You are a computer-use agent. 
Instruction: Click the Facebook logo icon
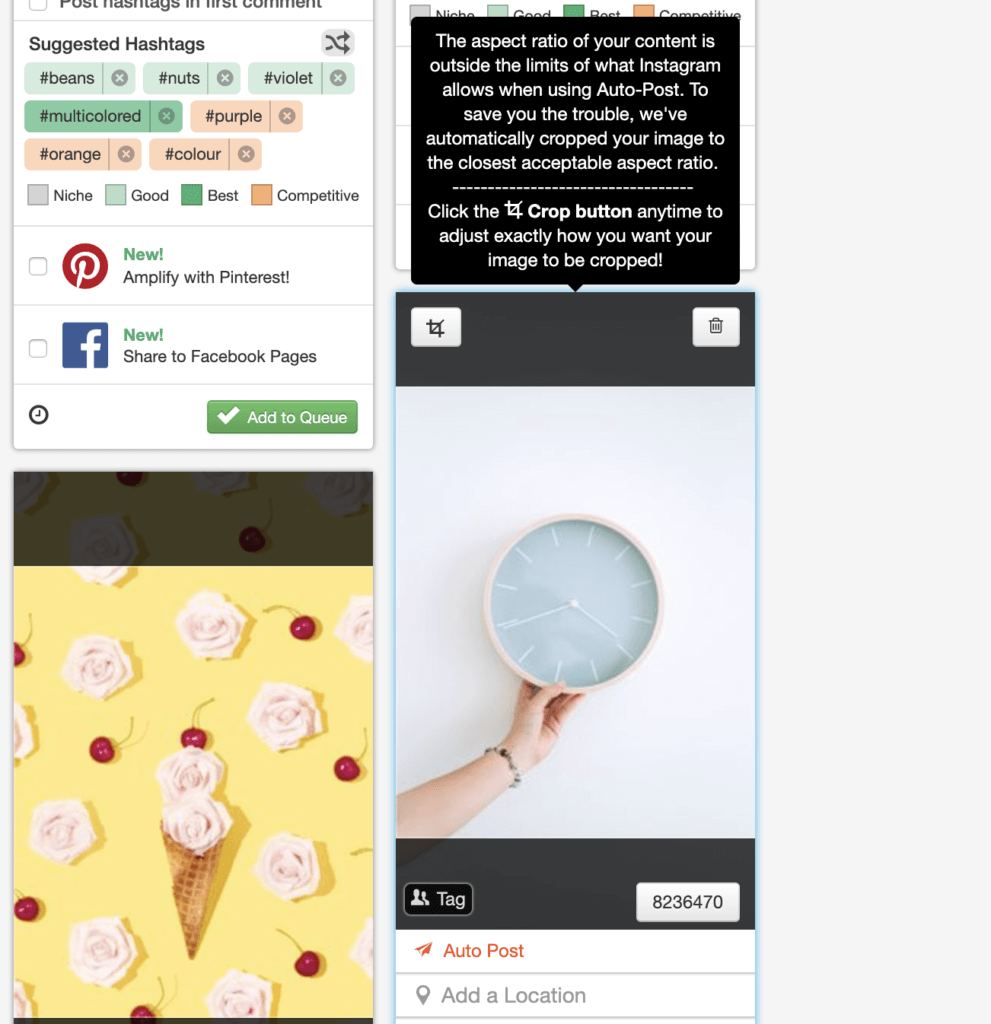(x=85, y=345)
